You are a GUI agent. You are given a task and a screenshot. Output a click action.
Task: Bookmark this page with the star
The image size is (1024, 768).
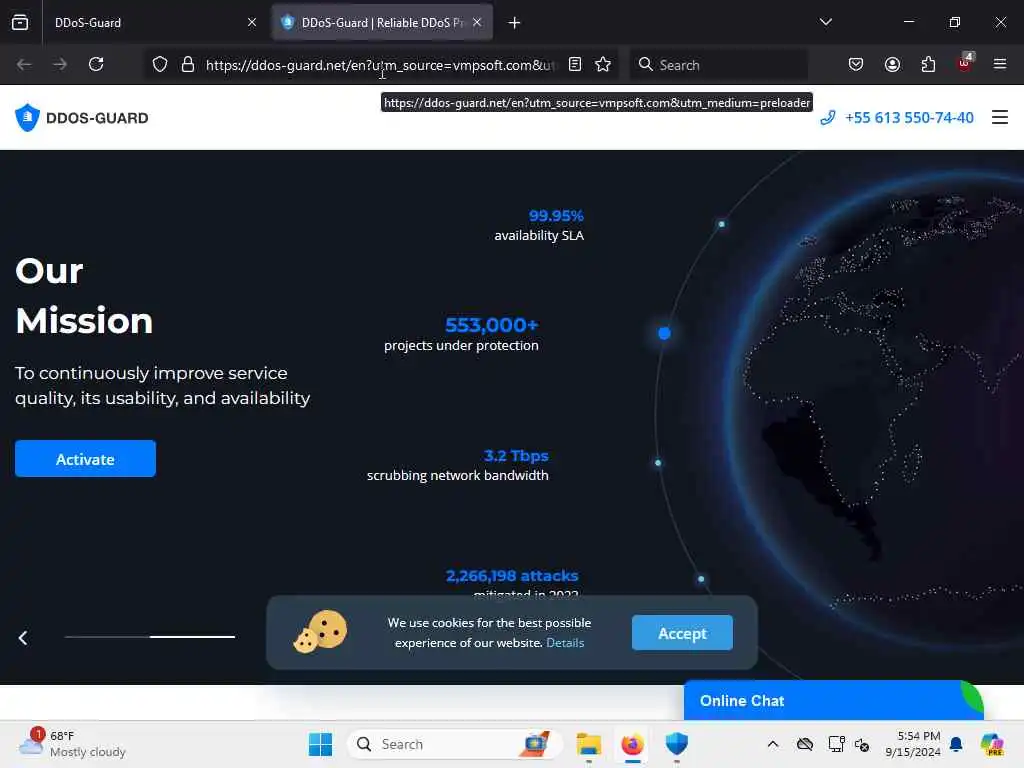[x=603, y=65]
